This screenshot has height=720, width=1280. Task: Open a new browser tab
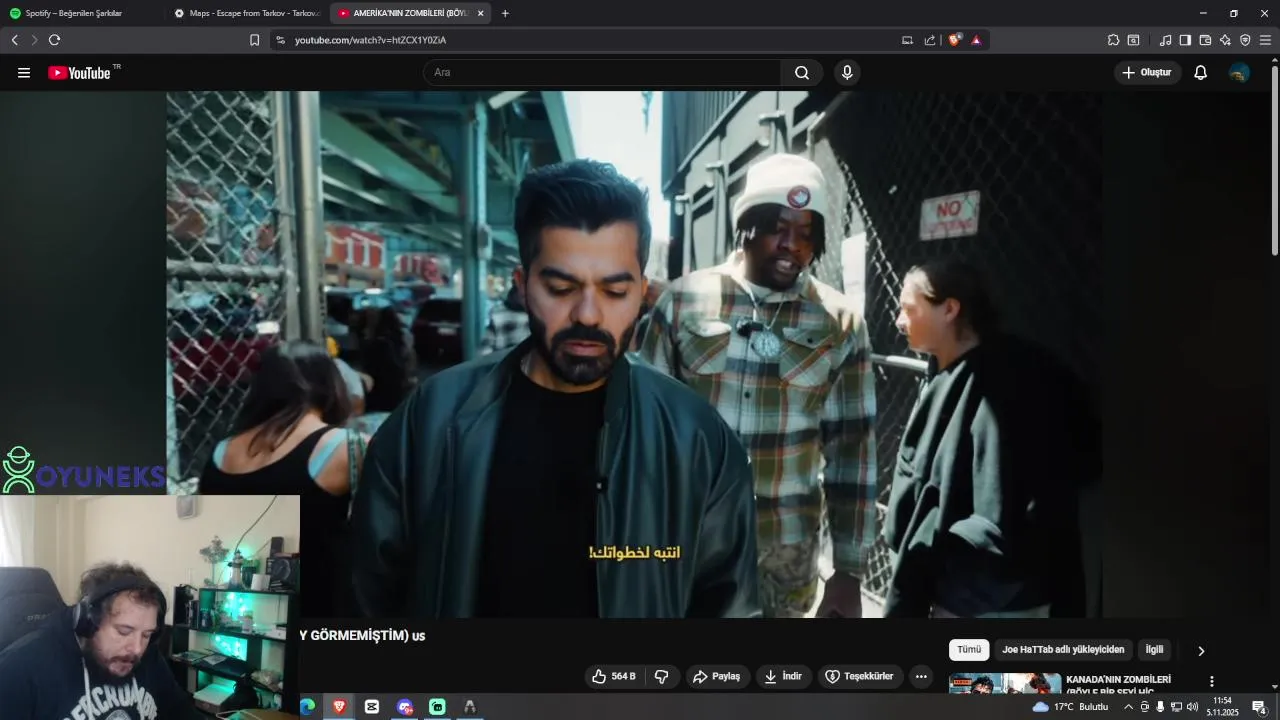tap(505, 13)
